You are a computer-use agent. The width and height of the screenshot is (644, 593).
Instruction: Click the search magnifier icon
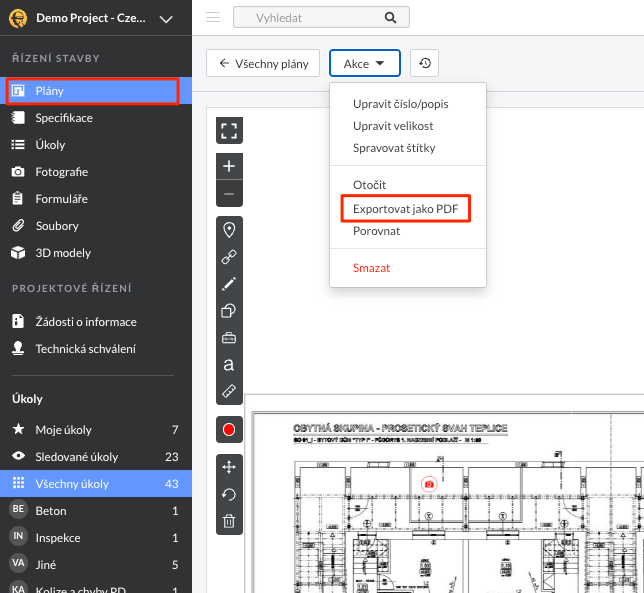(391, 18)
